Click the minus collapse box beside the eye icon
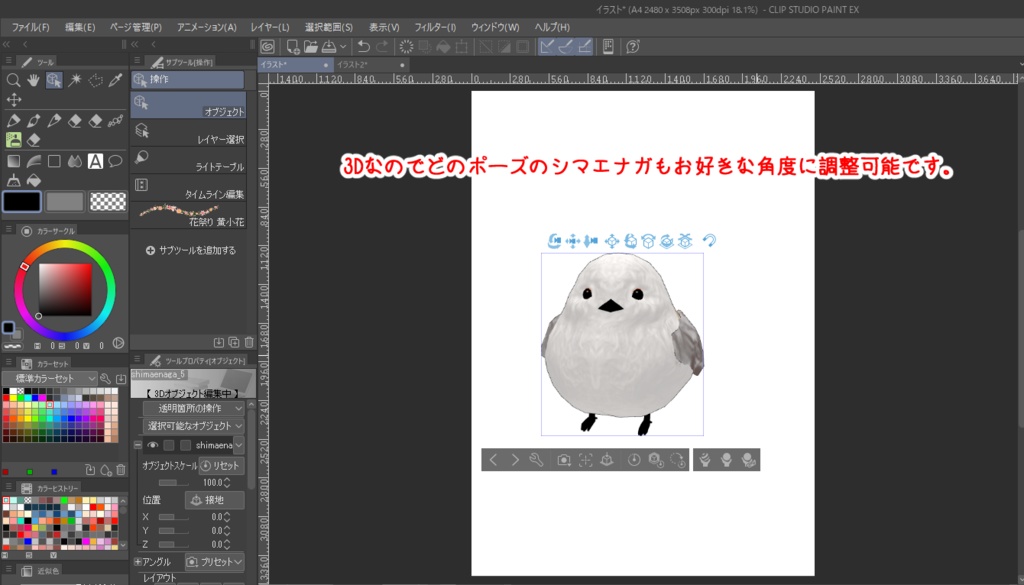1024x585 pixels. (x=138, y=445)
